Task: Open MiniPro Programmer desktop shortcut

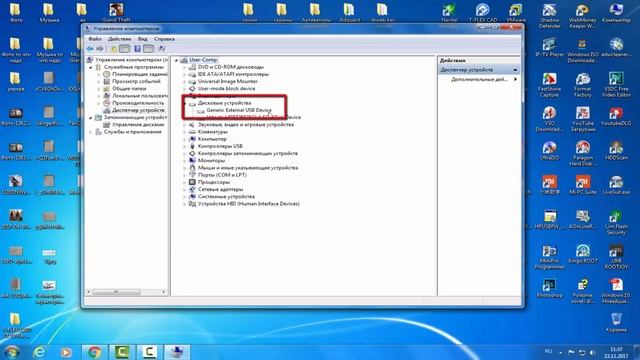Action: pyautogui.click(x=549, y=257)
